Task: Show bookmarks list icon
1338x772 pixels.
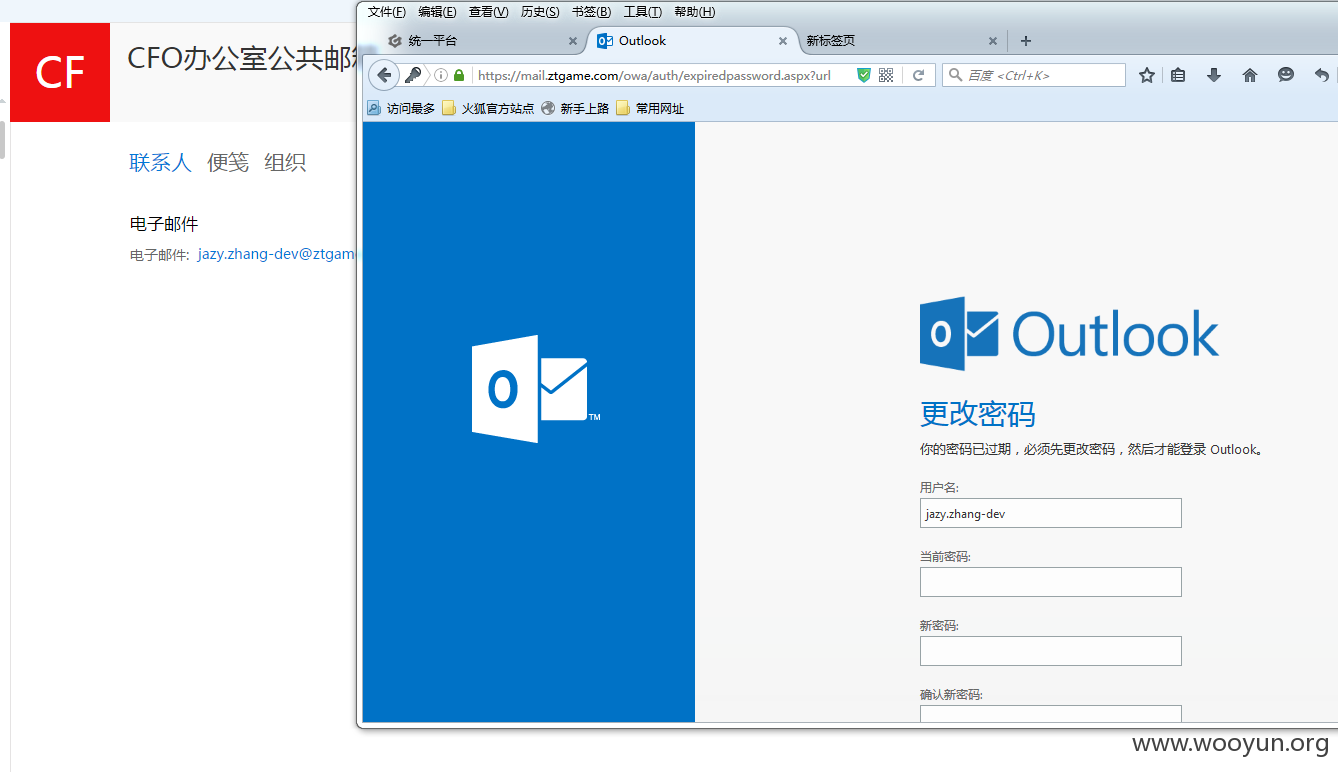Action: pyautogui.click(x=1178, y=75)
